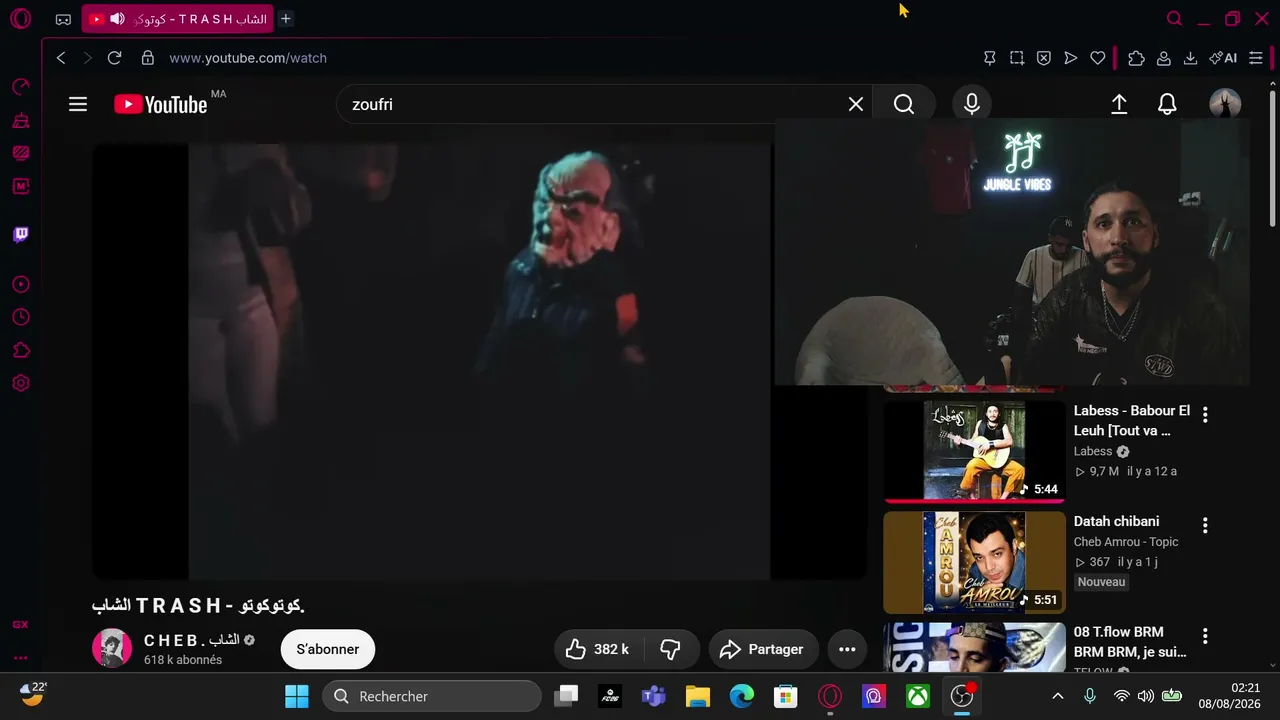Open the 08 T.flow BRM video title
The width and height of the screenshot is (1280, 720).
(x=1130, y=642)
